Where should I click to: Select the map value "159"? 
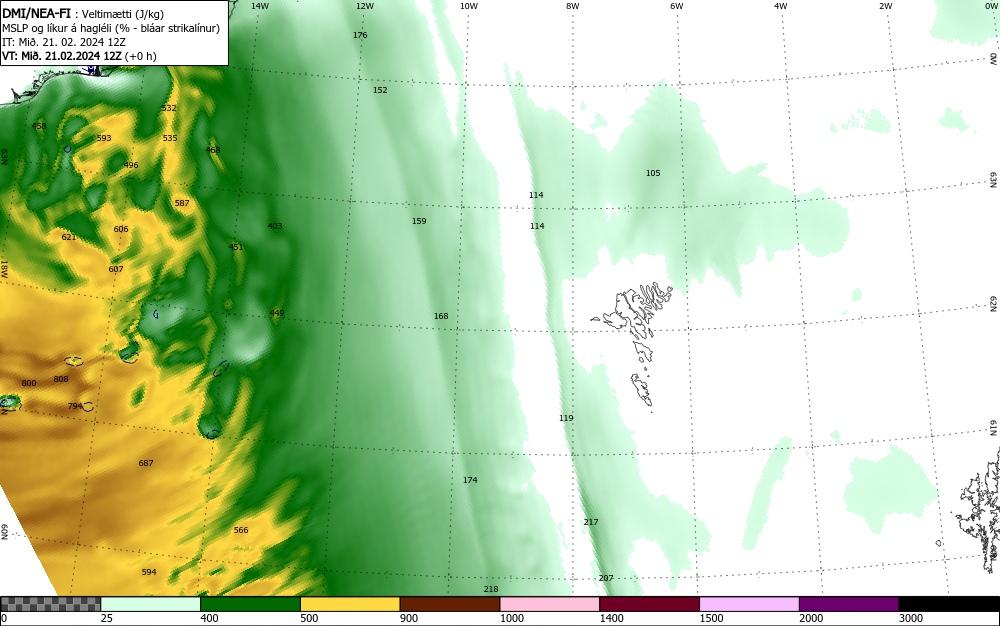pyautogui.click(x=419, y=221)
